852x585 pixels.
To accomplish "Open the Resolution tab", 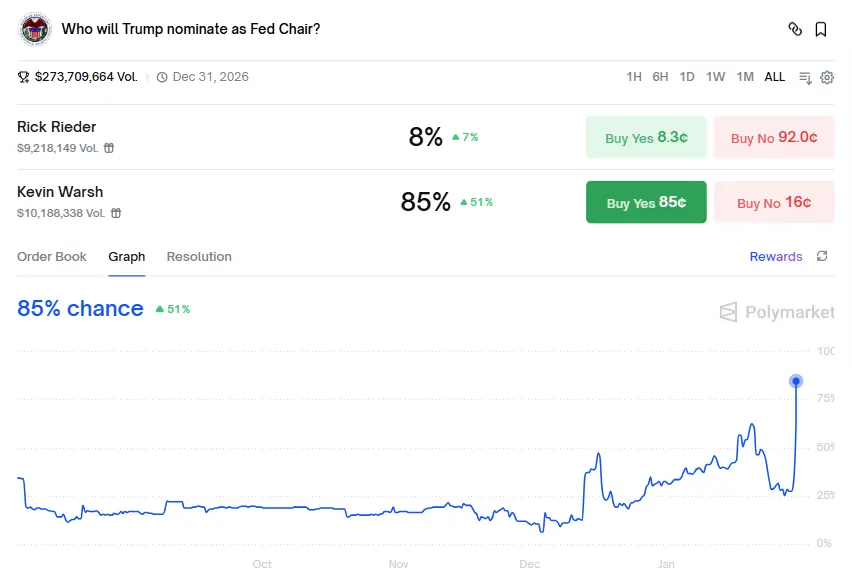I will pos(199,257).
